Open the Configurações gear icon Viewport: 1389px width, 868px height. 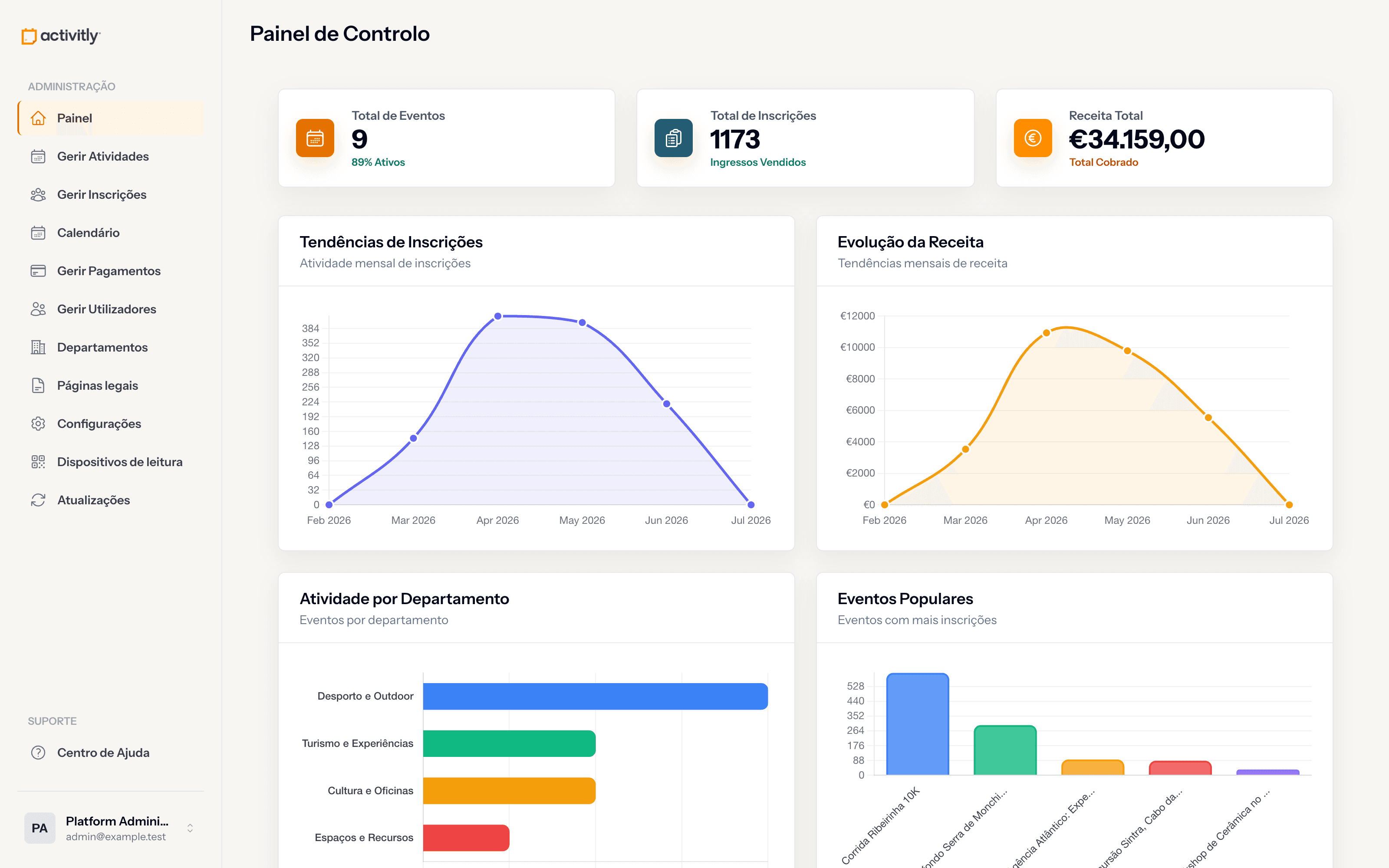pos(38,424)
